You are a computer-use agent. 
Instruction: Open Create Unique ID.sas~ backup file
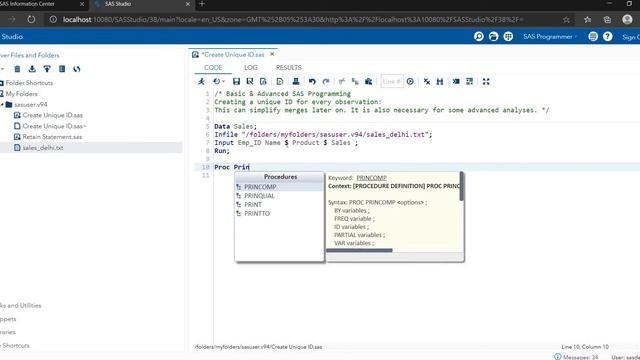click(54, 126)
